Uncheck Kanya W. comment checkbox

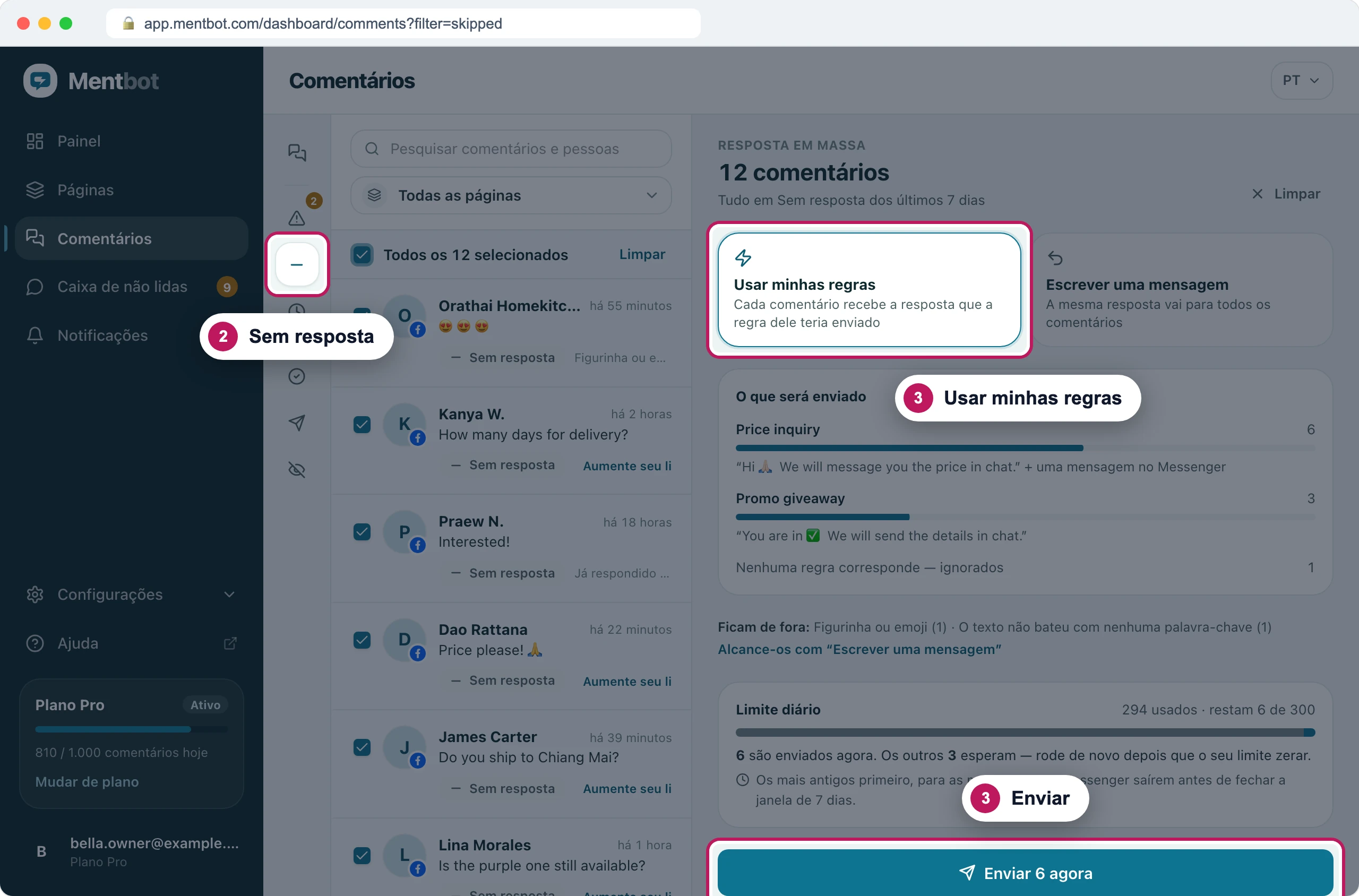click(x=362, y=425)
